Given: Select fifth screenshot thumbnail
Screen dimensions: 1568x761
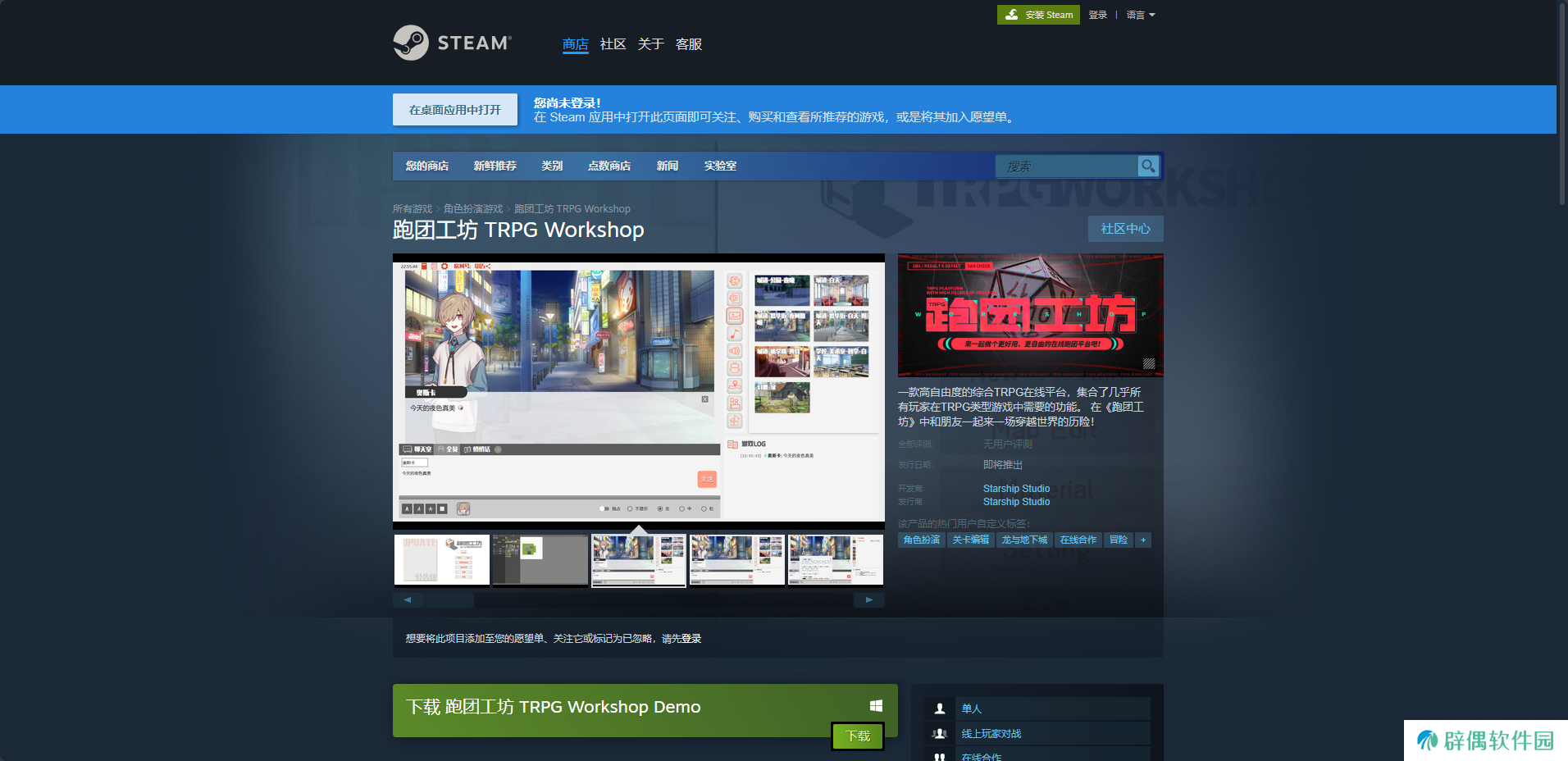Looking at the screenshot, I should (x=836, y=560).
